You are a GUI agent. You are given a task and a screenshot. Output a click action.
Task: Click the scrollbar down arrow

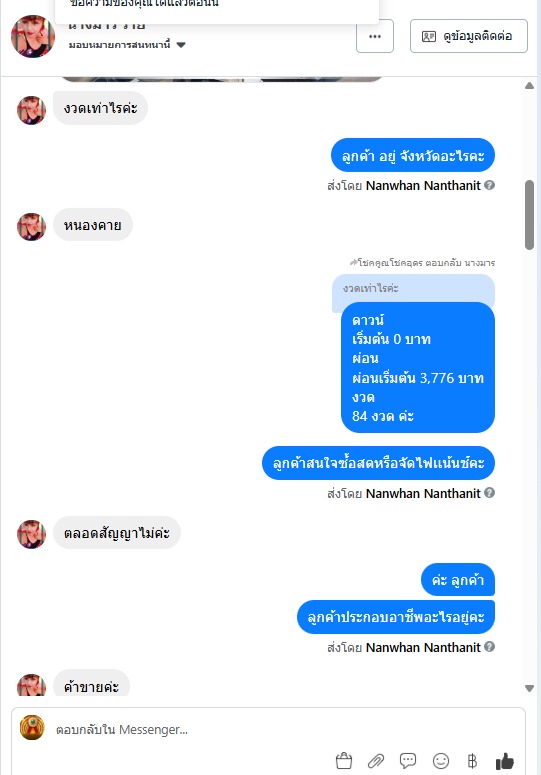(530, 688)
